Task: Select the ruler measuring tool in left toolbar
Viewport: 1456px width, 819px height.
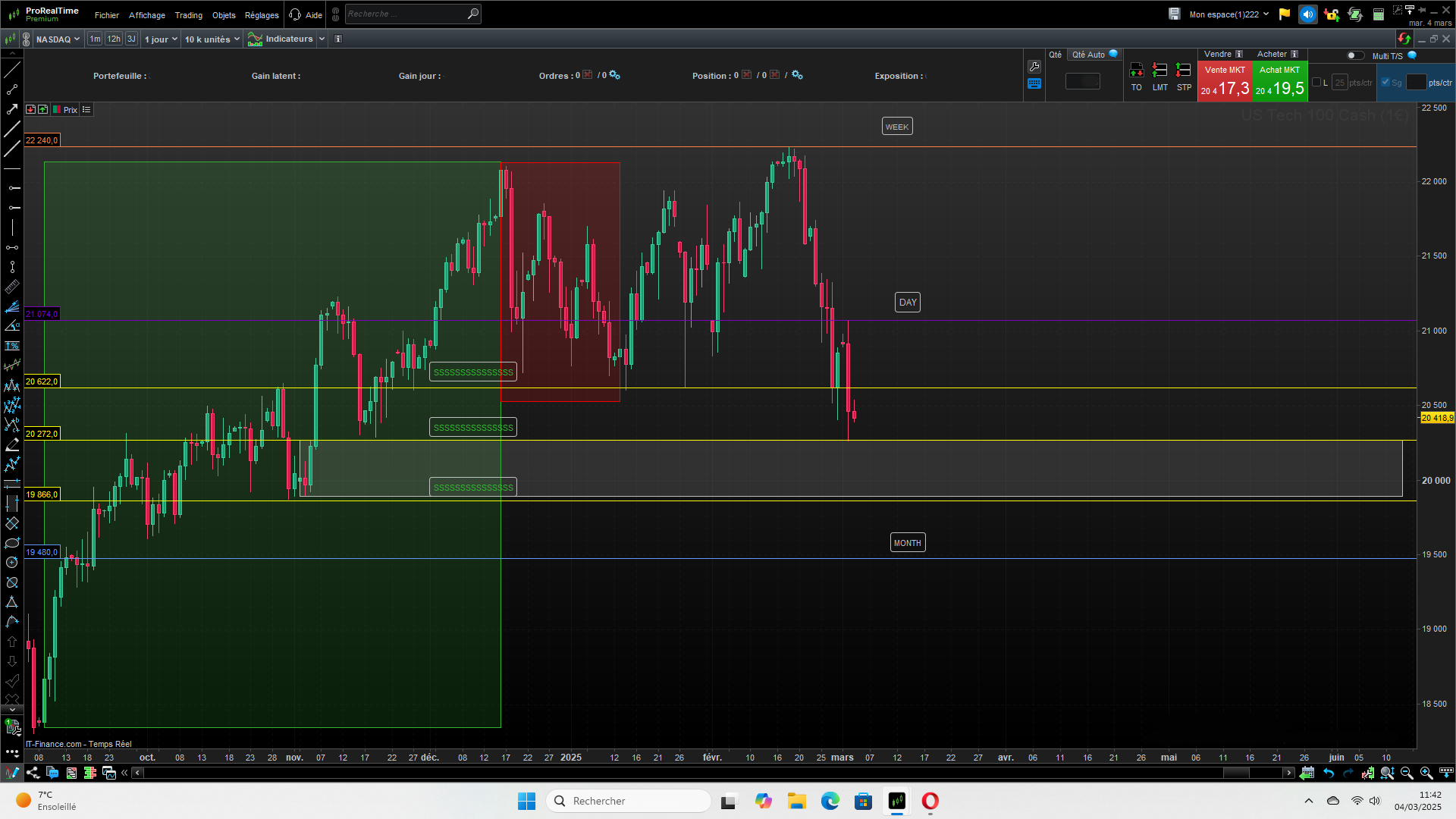Action: [x=12, y=287]
